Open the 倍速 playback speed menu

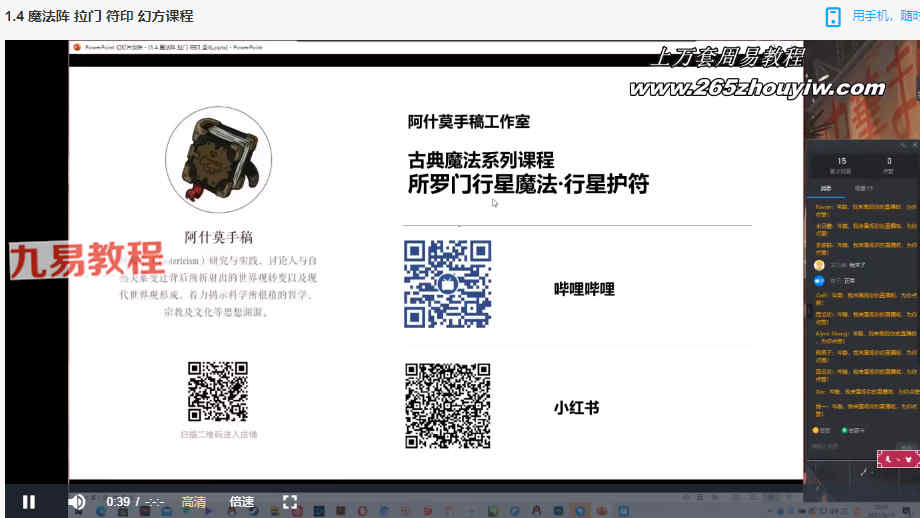[241, 502]
